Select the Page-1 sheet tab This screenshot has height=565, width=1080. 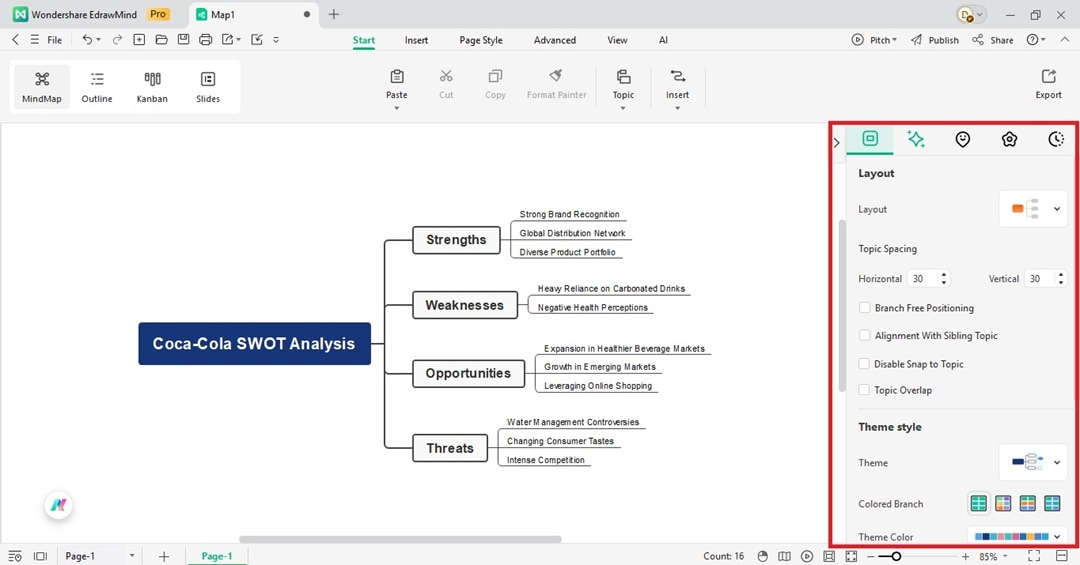coord(217,556)
